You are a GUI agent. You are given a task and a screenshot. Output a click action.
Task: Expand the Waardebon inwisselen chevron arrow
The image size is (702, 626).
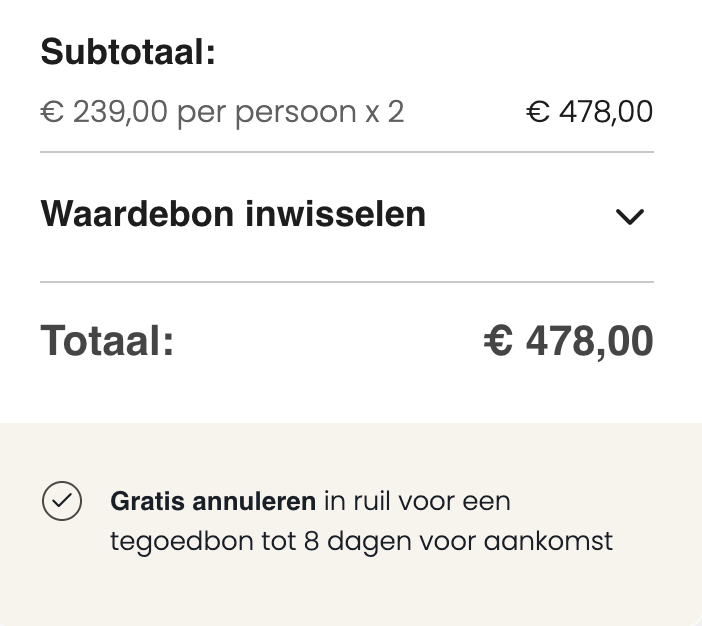pyautogui.click(x=630, y=216)
